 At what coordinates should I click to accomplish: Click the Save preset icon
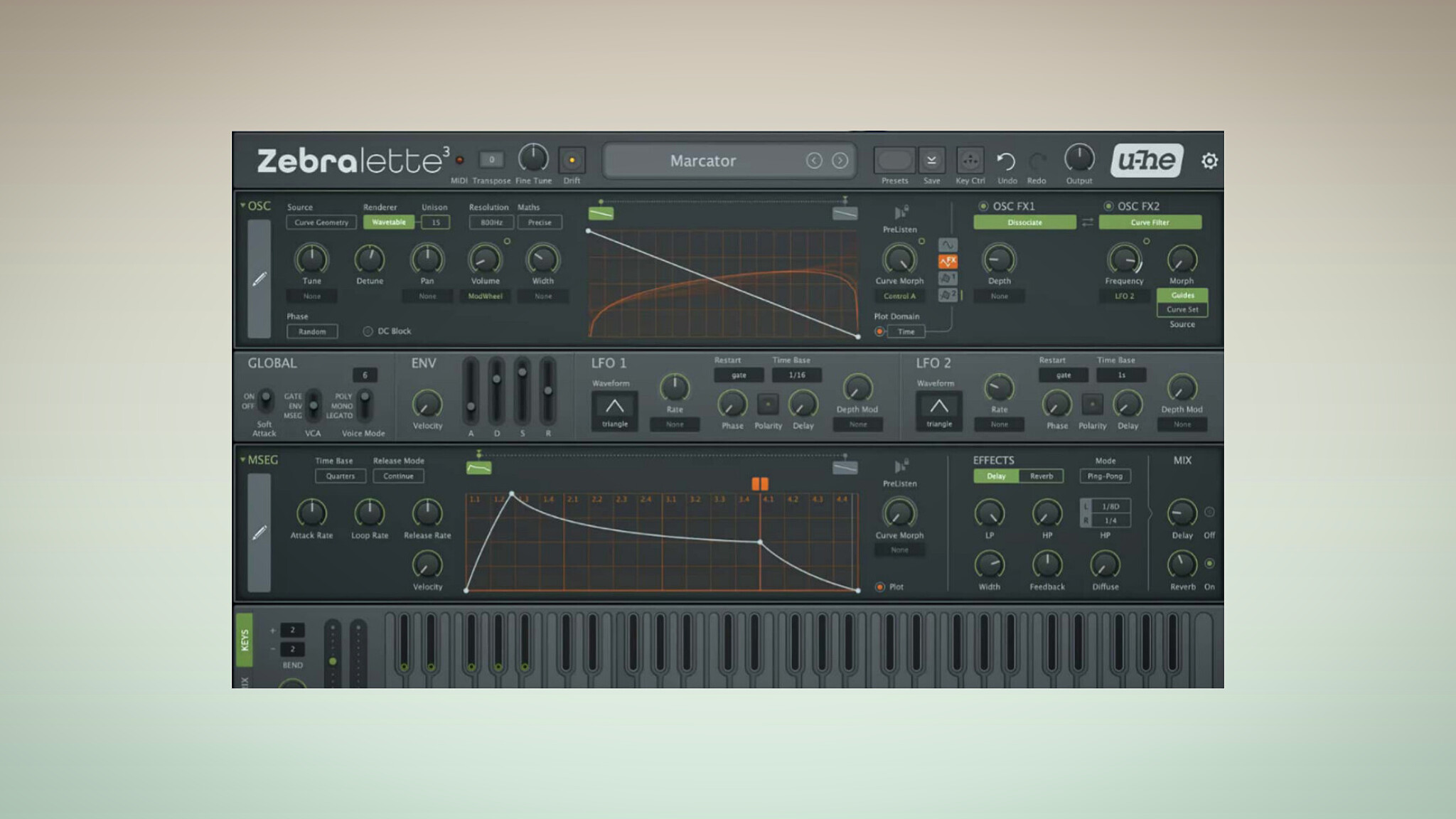coord(931,161)
